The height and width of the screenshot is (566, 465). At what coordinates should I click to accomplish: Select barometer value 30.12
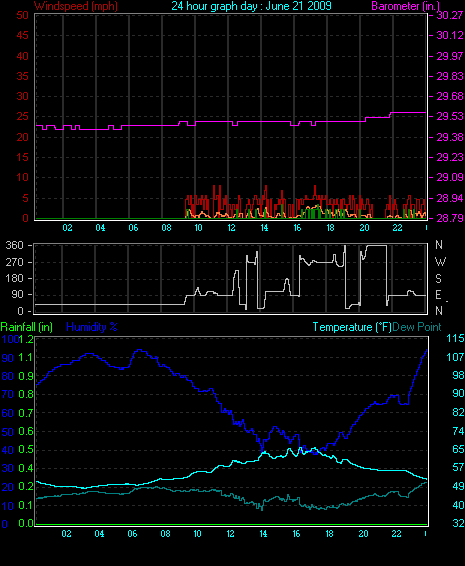click(449, 35)
